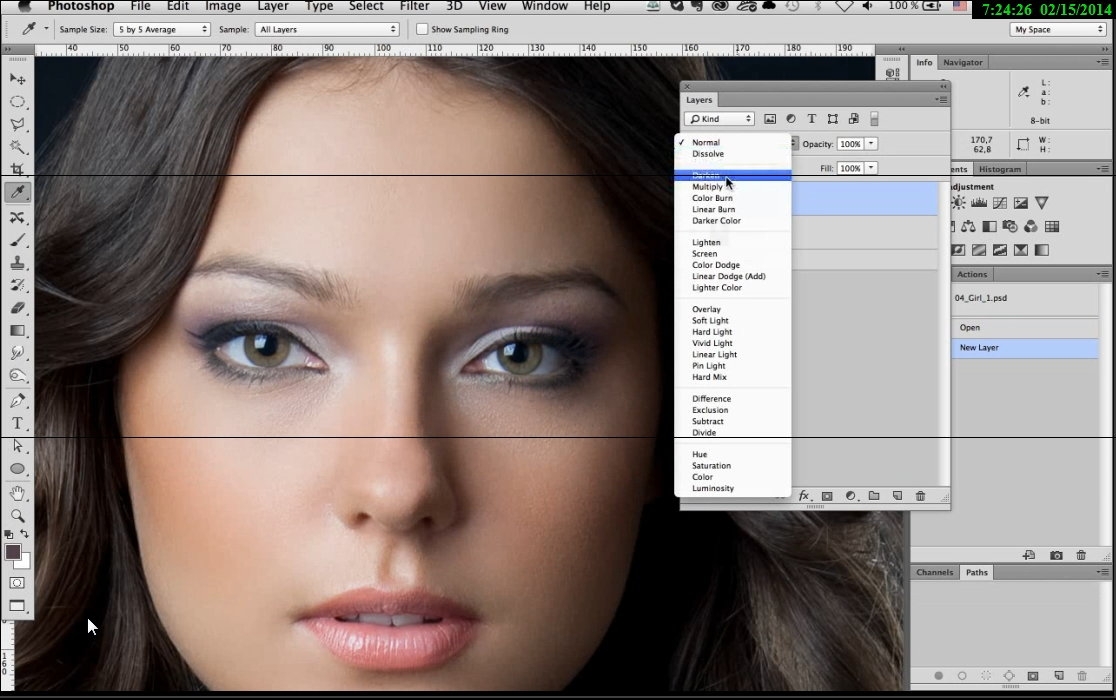Image resolution: width=1116 pixels, height=700 pixels.
Task: Switch to the Navigator tab
Action: 962,63
